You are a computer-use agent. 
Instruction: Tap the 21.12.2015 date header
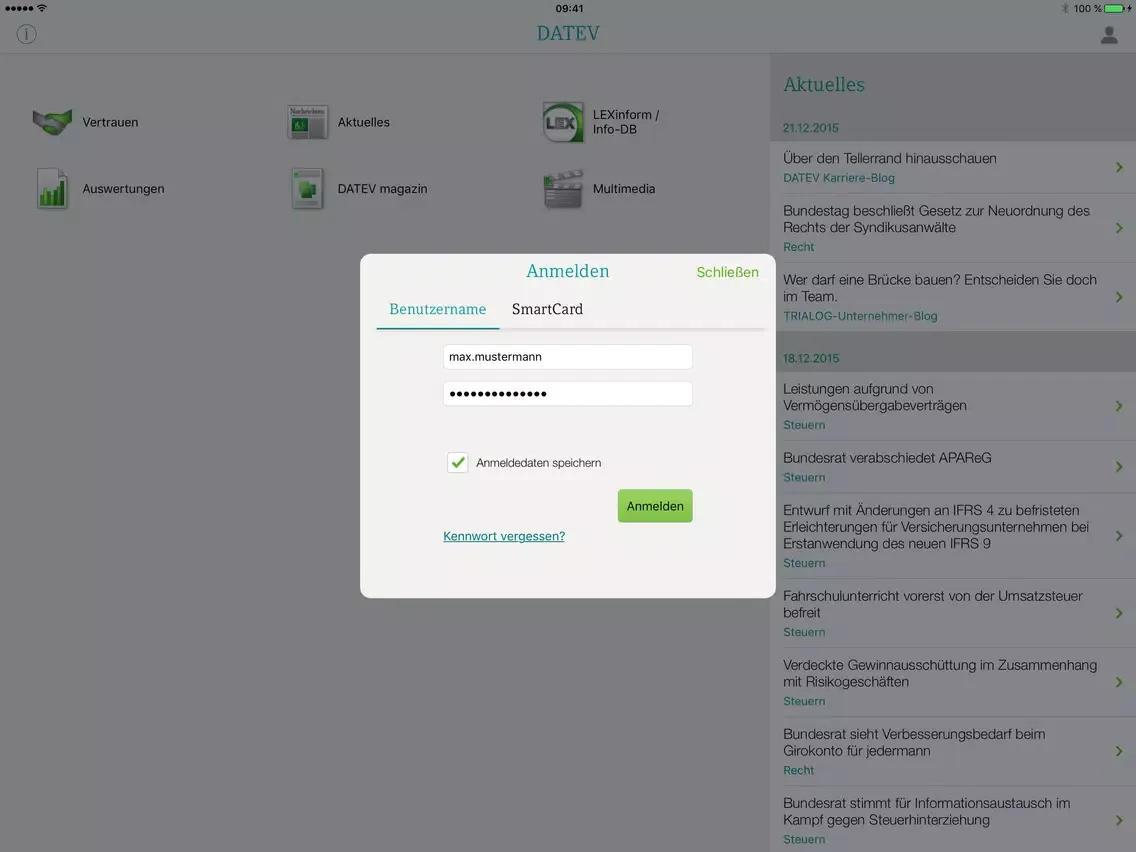811,128
